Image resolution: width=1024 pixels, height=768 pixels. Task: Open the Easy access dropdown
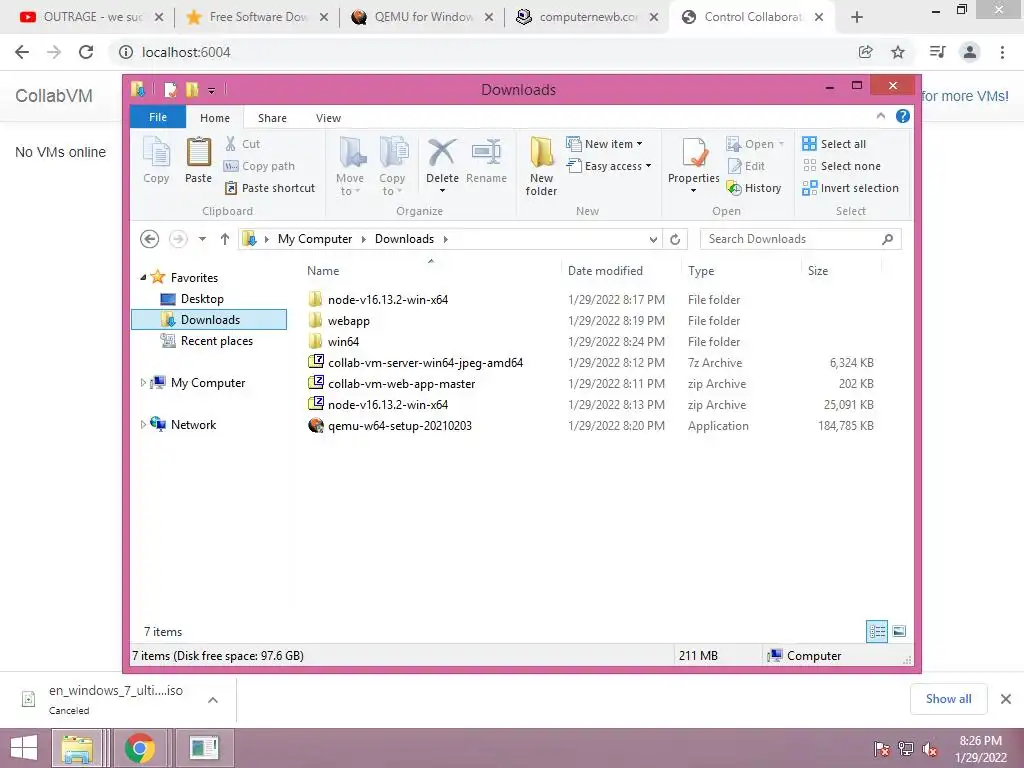tap(609, 166)
